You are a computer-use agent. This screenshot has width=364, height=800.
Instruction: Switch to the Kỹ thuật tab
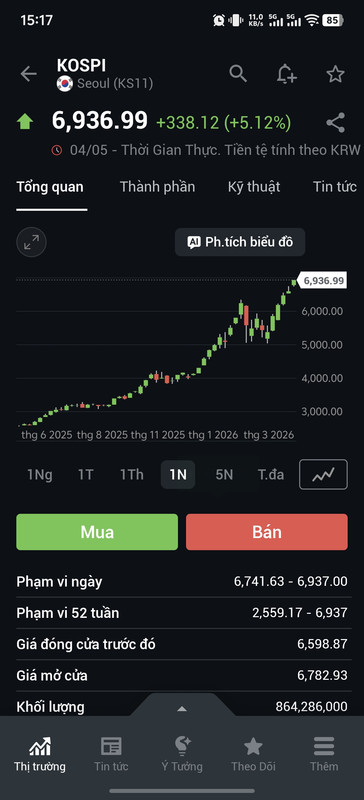coord(254,187)
